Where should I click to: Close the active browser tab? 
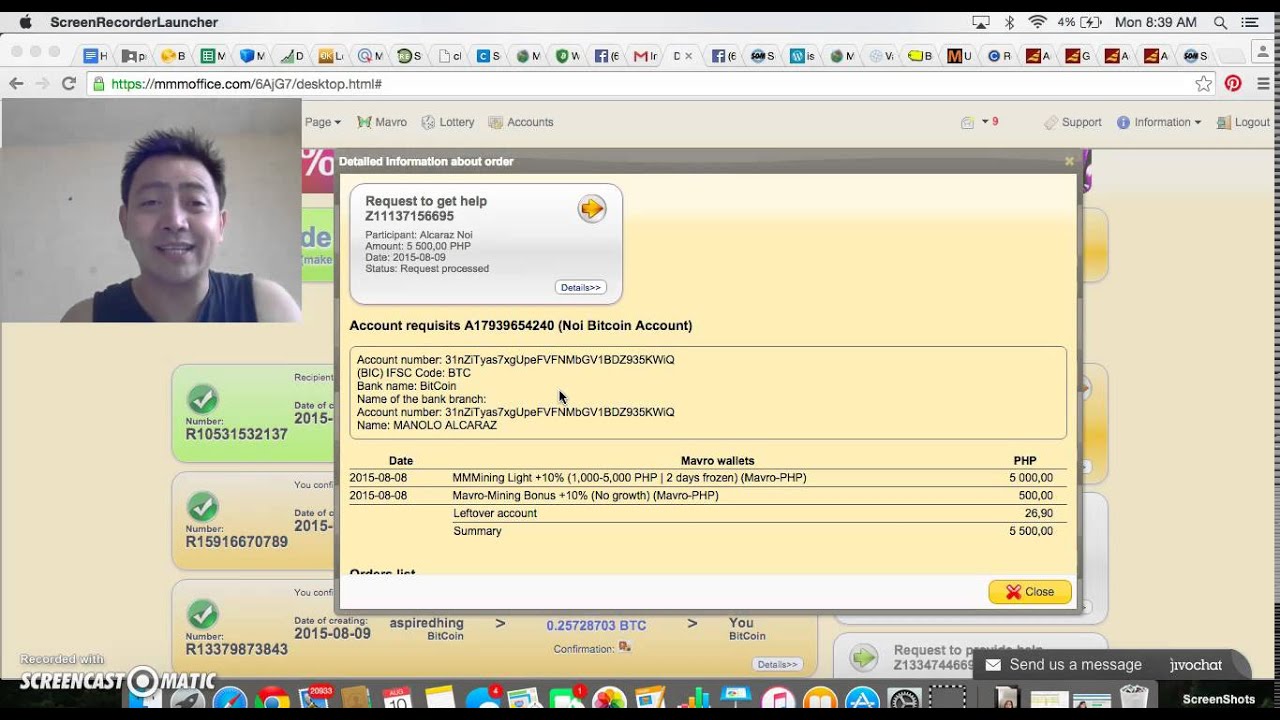(x=688, y=56)
